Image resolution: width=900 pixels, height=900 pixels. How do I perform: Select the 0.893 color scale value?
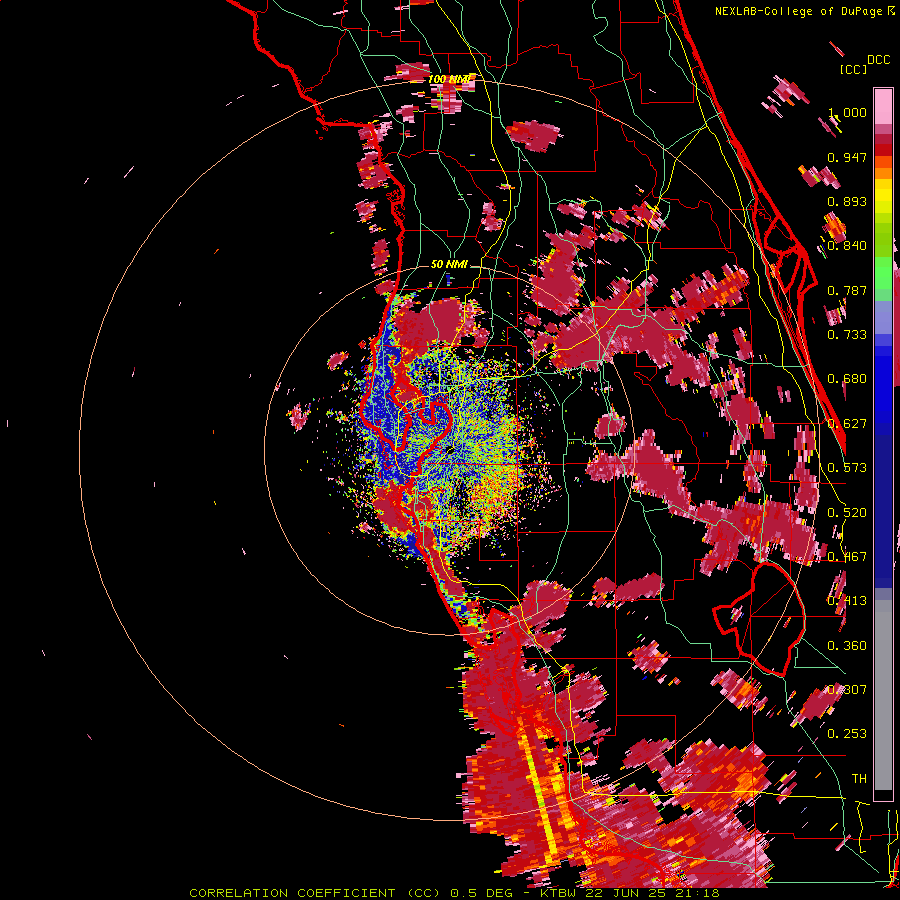point(847,201)
